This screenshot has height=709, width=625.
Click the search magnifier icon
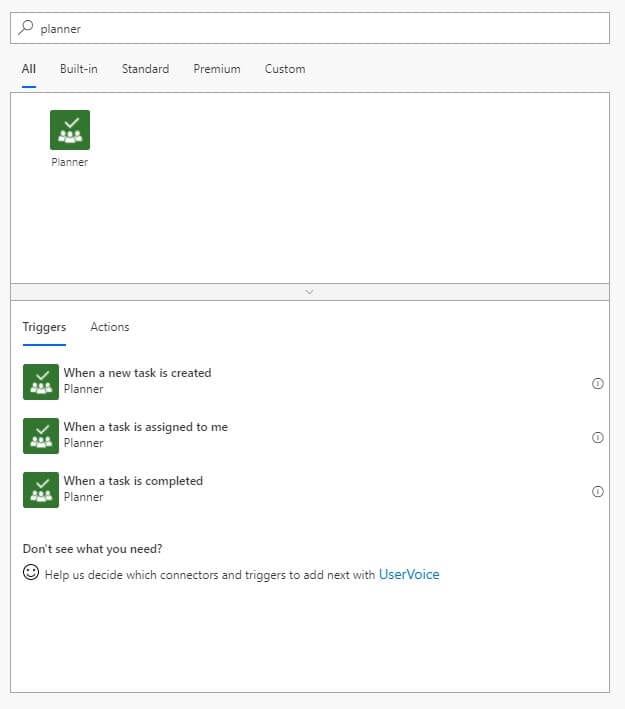(x=26, y=28)
